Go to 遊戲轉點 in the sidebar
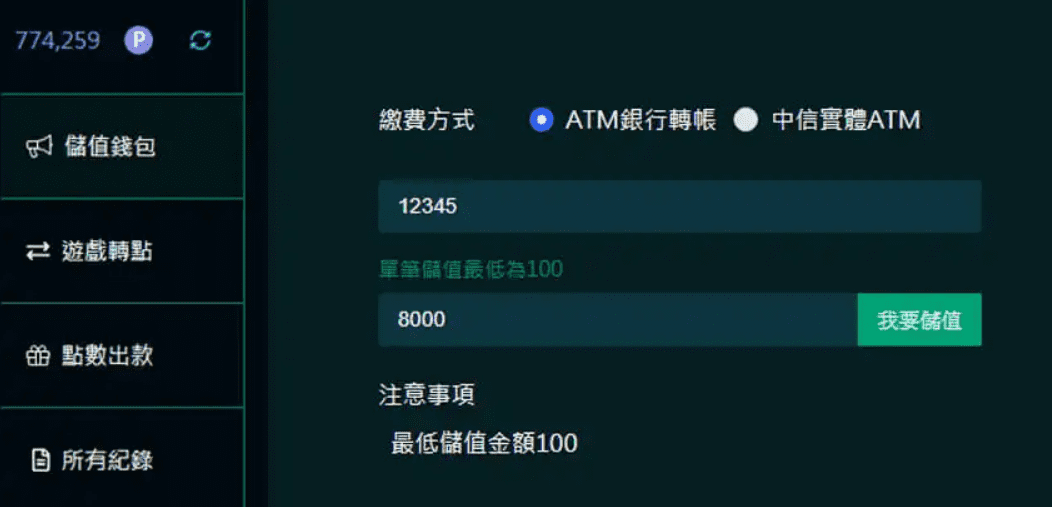The image size is (1052, 507). click(121, 251)
